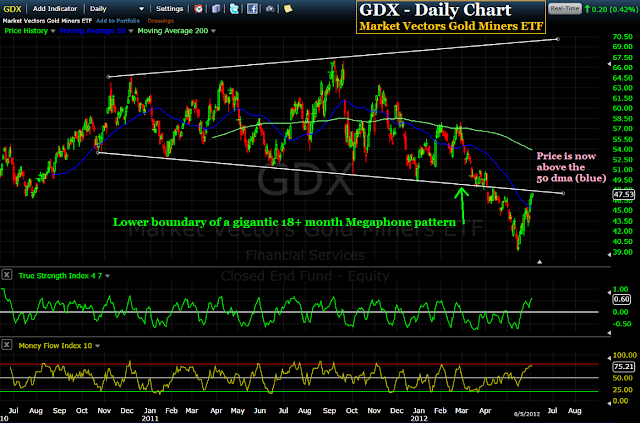Click the 70.50 price axis label
The width and height of the screenshot is (640, 423).
click(623, 37)
